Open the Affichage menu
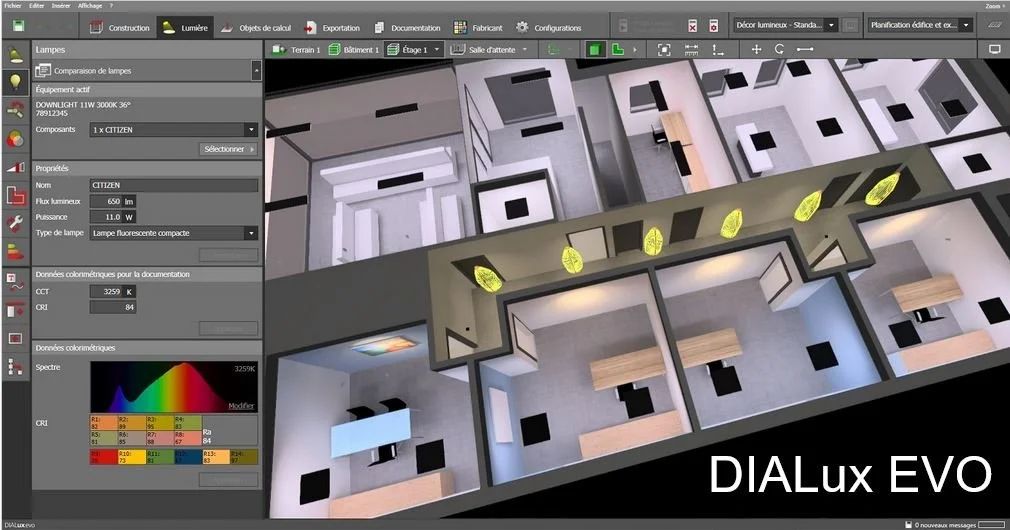The height and width of the screenshot is (530, 1010). pyautogui.click(x=90, y=6)
